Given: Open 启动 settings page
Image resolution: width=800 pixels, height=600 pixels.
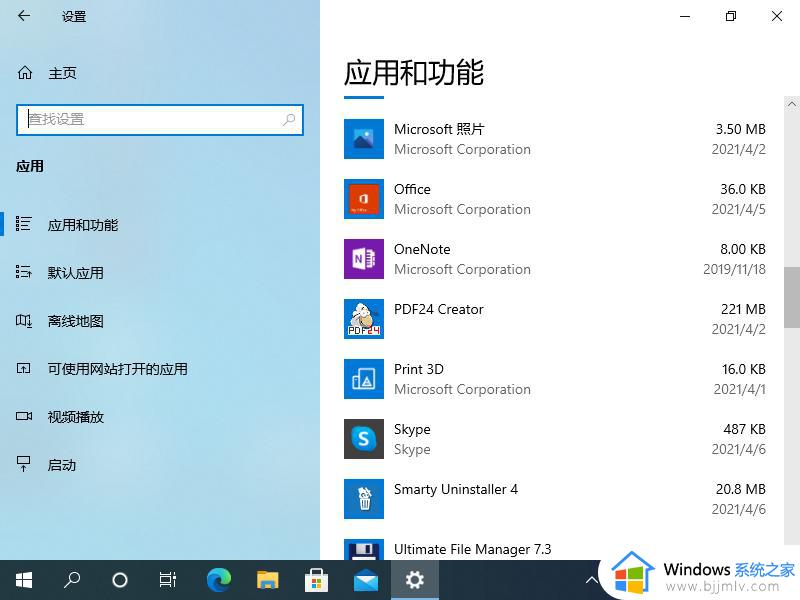Looking at the screenshot, I should pyautogui.click(x=62, y=465).
